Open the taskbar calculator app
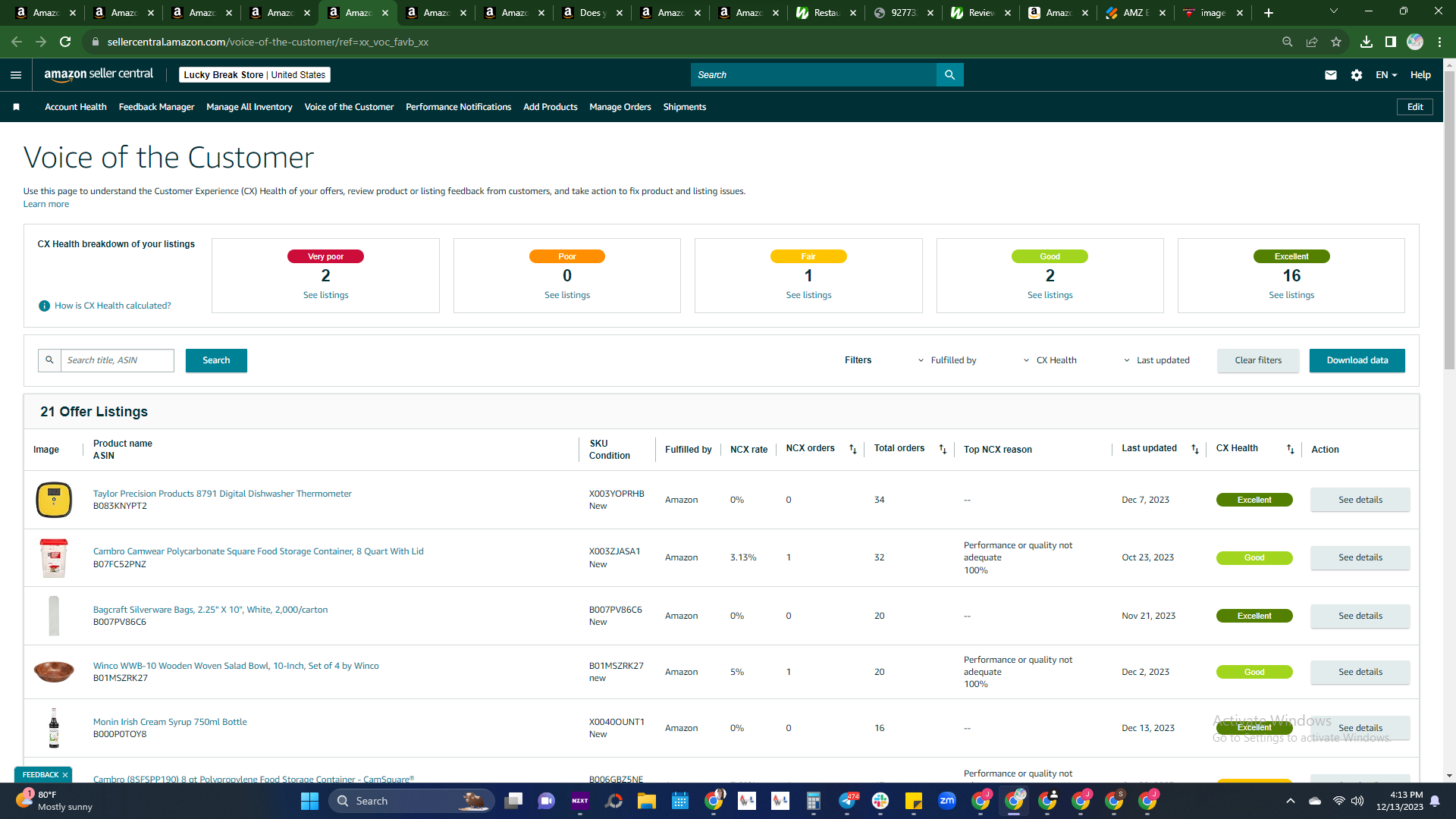Viewport: 1456px width, 819px height. [814, 801]
